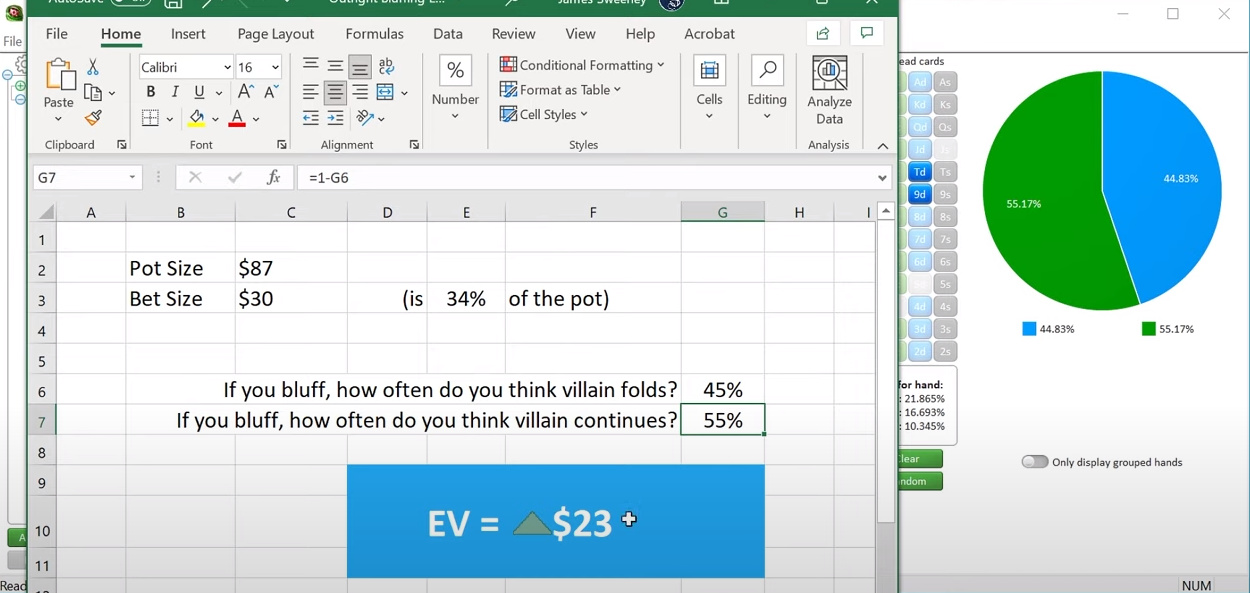The height and width of the screenshot is (593, 1250).
Task: Click the Share icon above the ribbon
Action: [x=823, y=34]
